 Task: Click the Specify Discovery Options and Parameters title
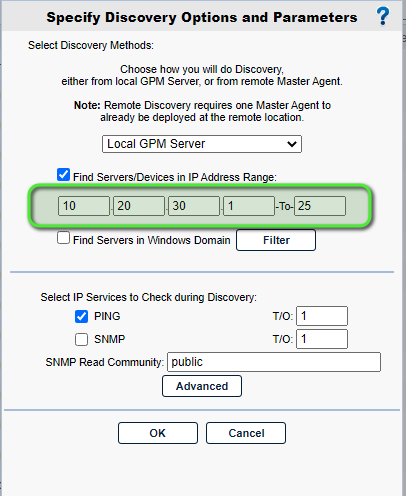coord(202,18)
